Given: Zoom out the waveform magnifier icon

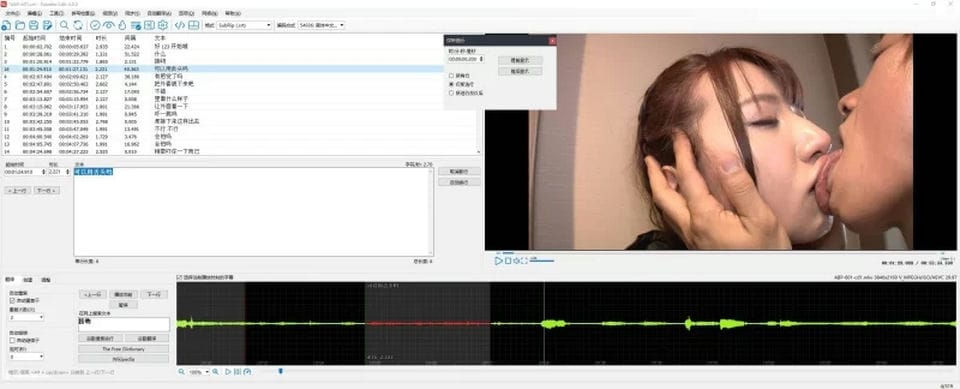Looking at the screenshot, I should (x=181, y=371).
